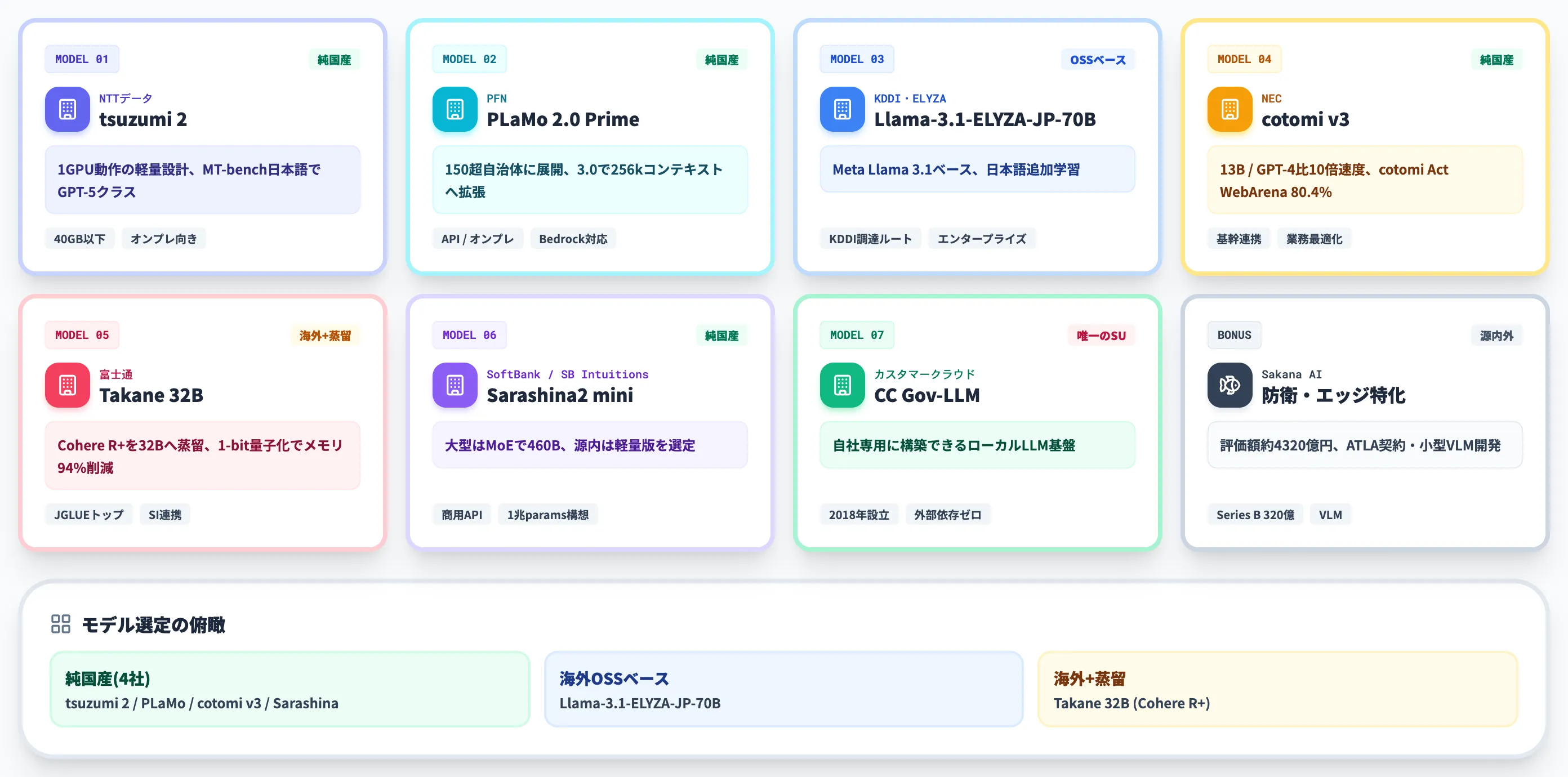Select the MODEL 03 badge
Screen dimensions: 1568x777
click(857, 59)
